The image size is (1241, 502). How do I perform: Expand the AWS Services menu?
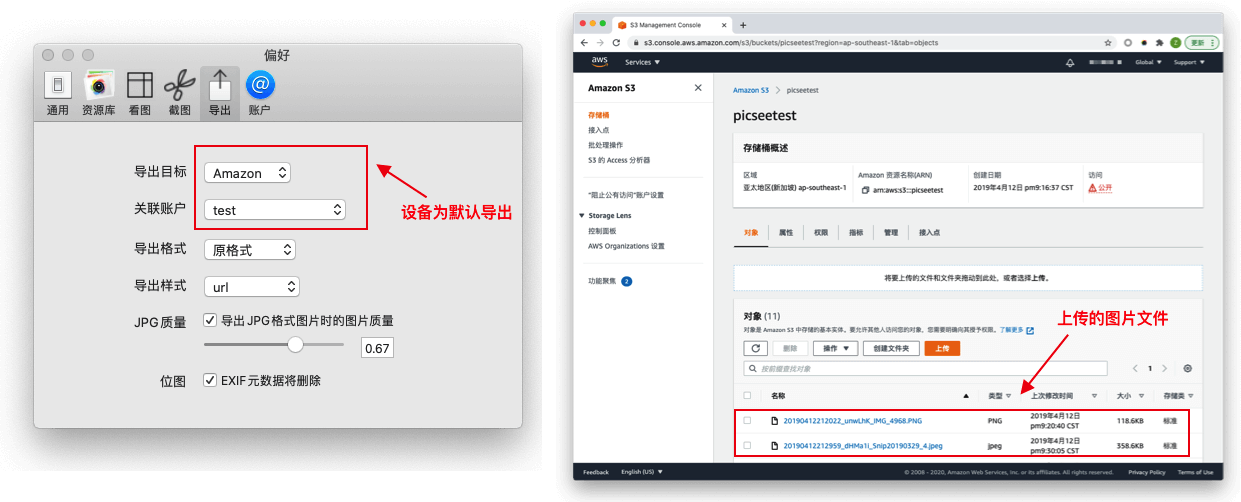(641, 62)
